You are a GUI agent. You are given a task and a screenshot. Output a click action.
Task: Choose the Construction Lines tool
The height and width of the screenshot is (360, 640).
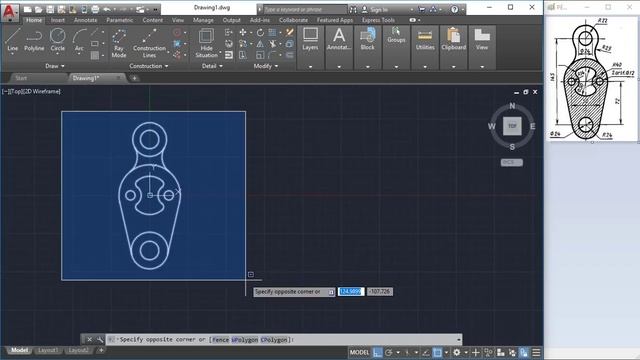[149, 43]
